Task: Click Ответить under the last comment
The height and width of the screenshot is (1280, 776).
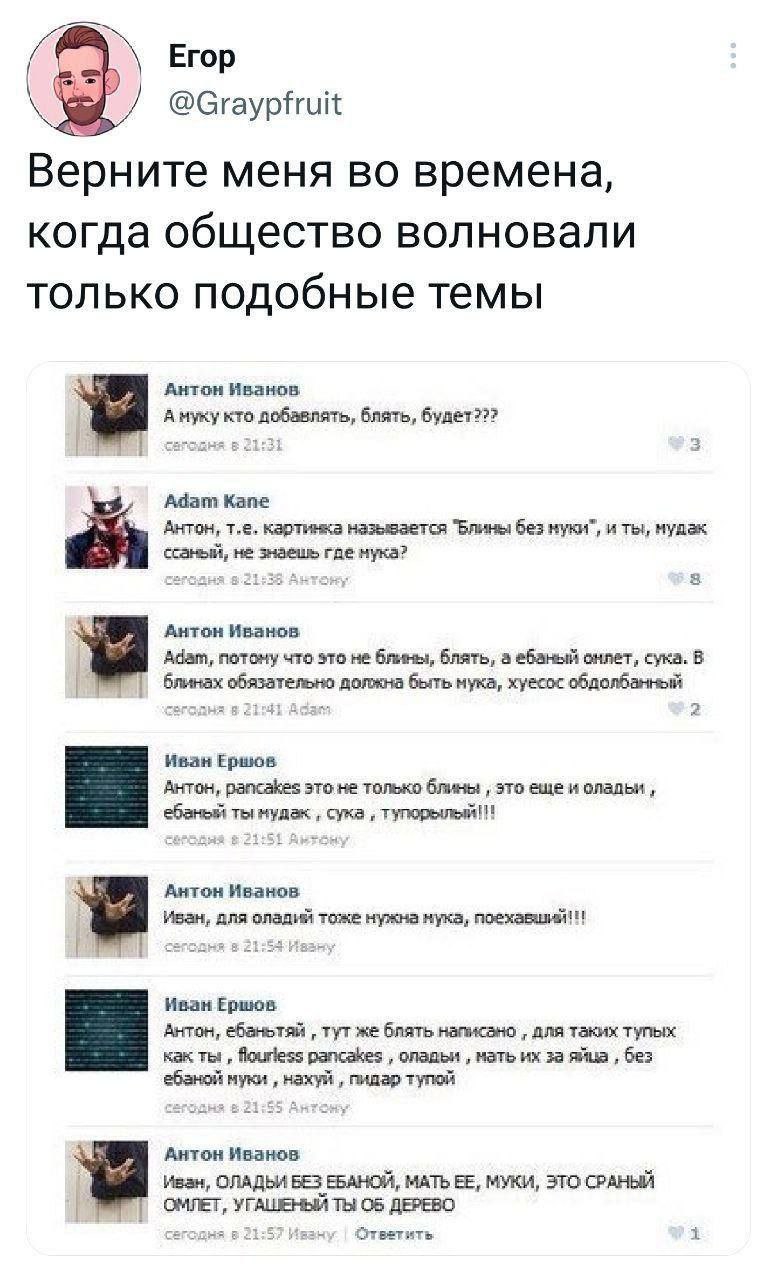Action: (x=398, y=1232)
